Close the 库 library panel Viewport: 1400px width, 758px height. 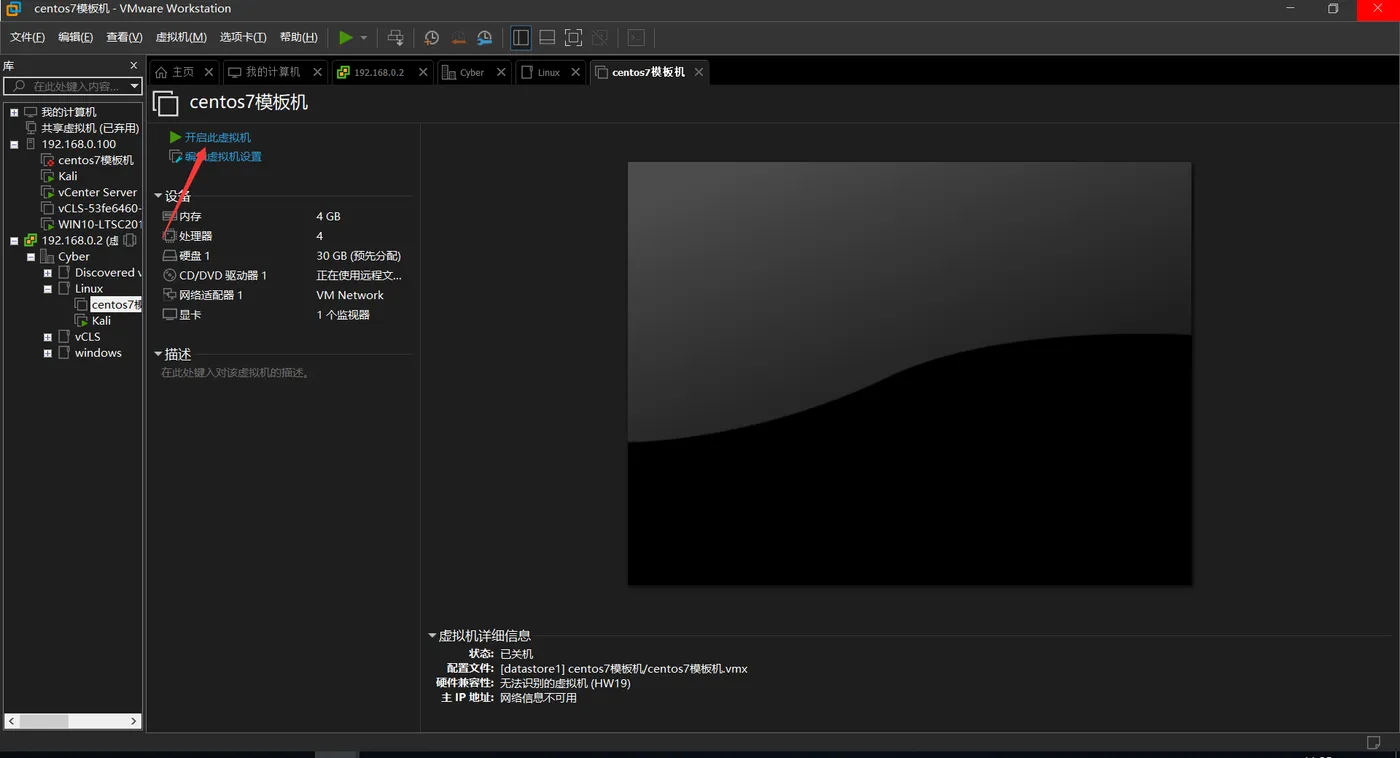134,66
